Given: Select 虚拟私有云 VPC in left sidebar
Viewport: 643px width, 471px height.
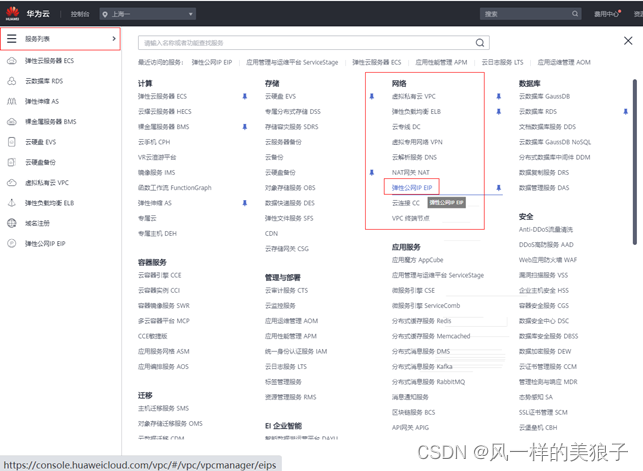Looking at the screenshot, I should coord(47,182).
